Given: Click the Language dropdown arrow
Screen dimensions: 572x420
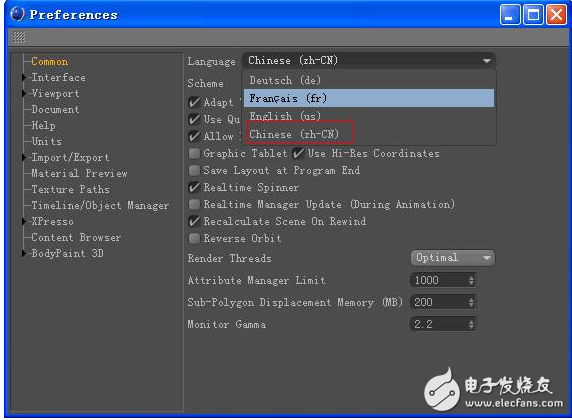Looking at the screenshot, I should coord(487,61).
